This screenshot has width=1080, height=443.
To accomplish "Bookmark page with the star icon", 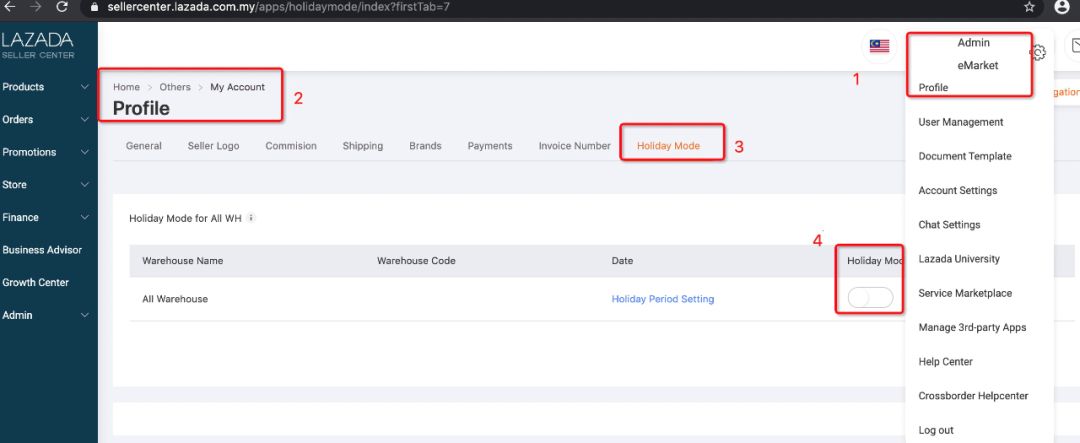I will coord(1029,7).
